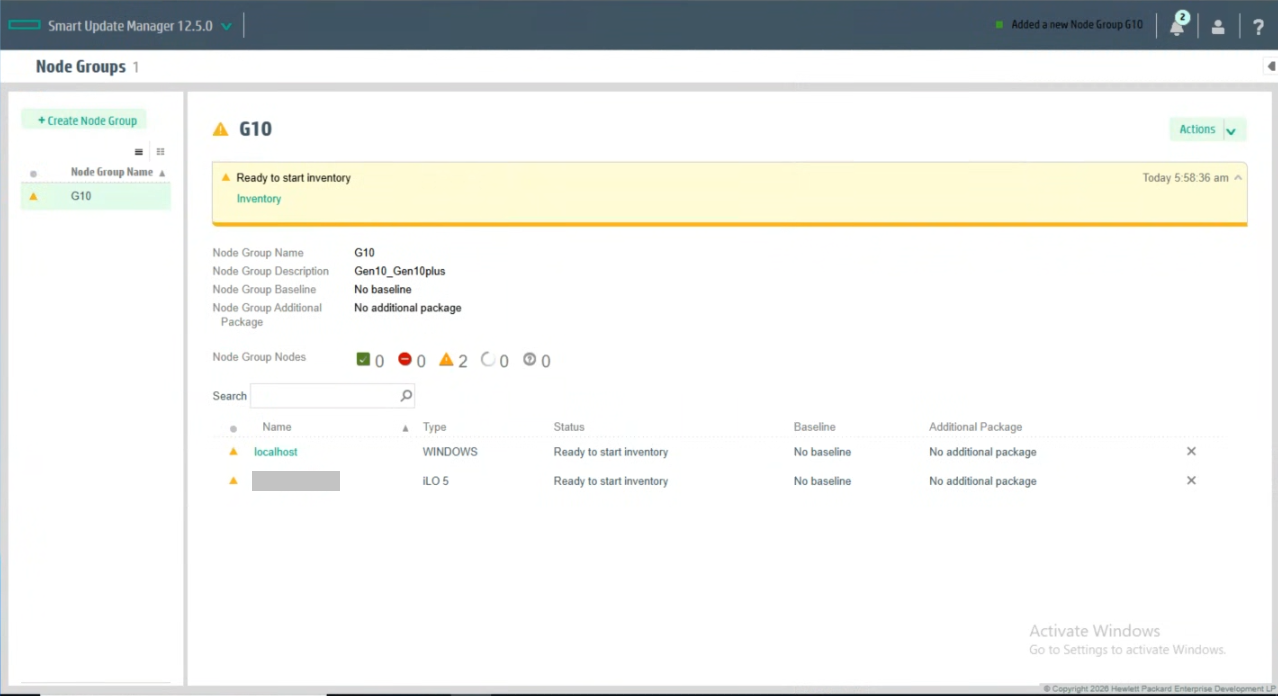The width and height of the screenshot is (1278, 696).
Task: Collapse the panel using the top-right arrow
Action: click(x=1270, y=66)
